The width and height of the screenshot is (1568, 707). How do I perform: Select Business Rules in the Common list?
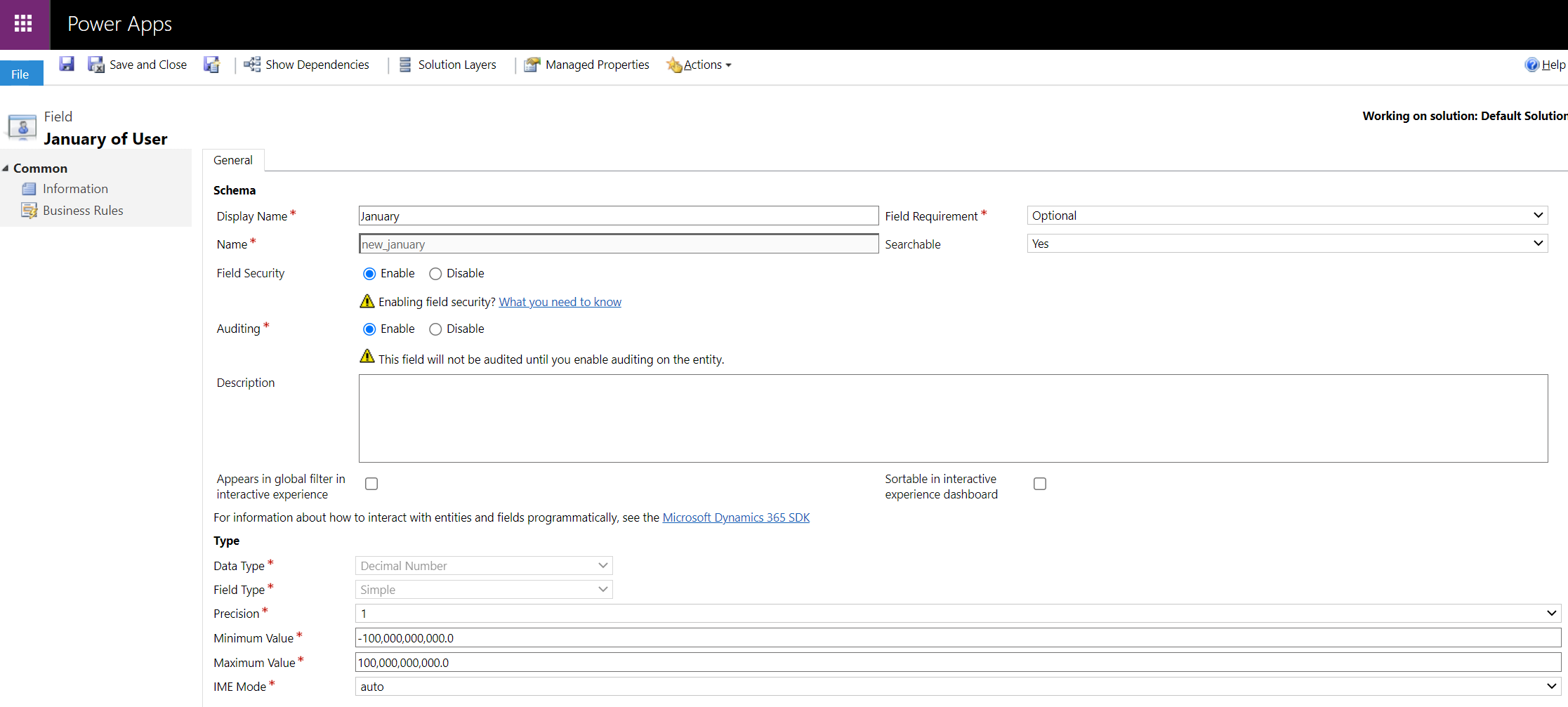tap(83, 211)
